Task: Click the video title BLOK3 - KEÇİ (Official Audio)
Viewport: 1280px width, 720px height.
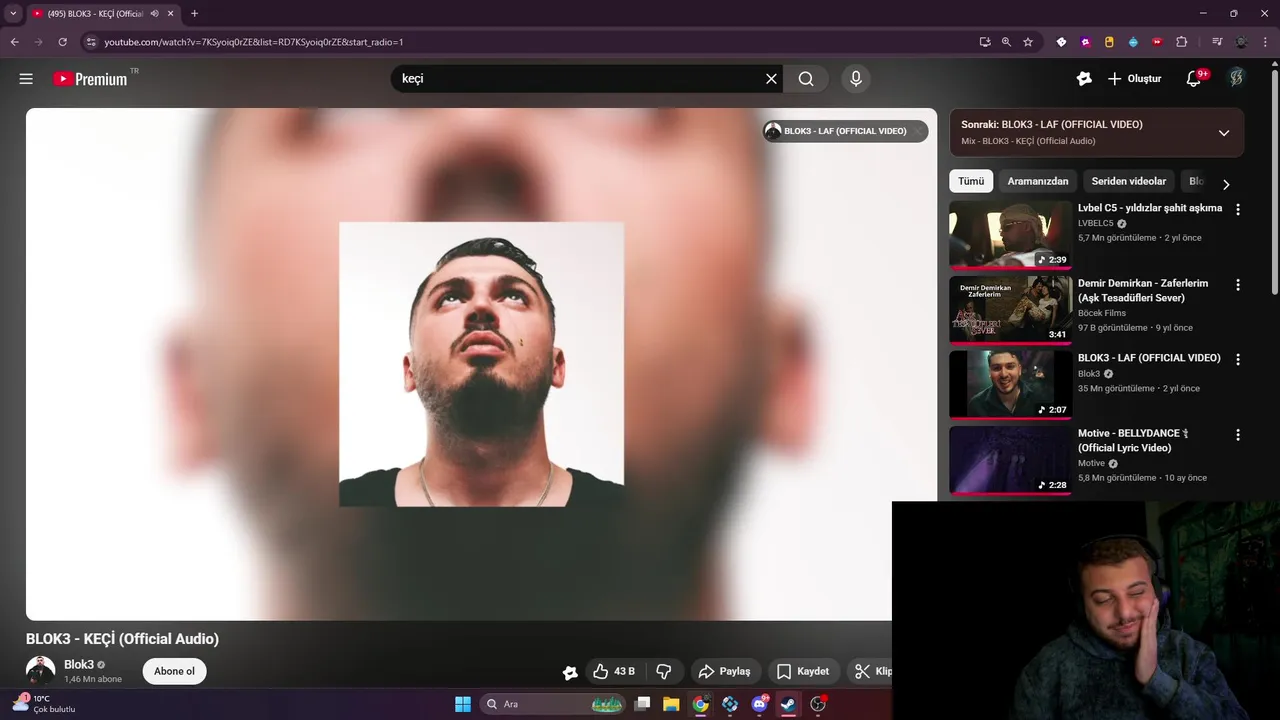Action: (x=122, y=639)
